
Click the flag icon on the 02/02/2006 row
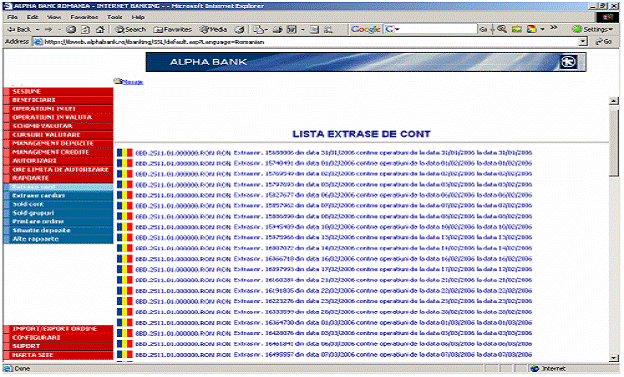(125, 174)
